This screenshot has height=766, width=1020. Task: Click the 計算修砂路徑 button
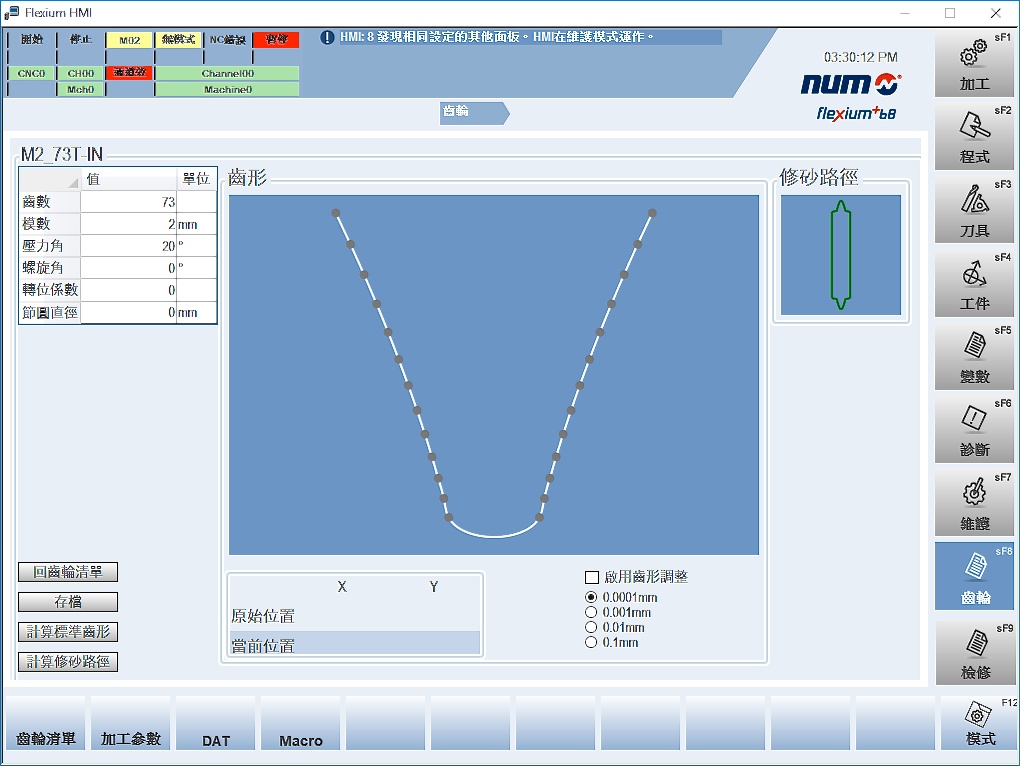[68, 662]
